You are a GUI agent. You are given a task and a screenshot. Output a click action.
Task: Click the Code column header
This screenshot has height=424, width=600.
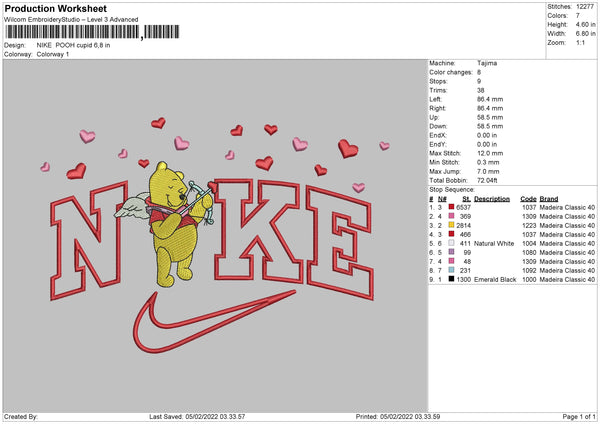(x=529, y=198)
